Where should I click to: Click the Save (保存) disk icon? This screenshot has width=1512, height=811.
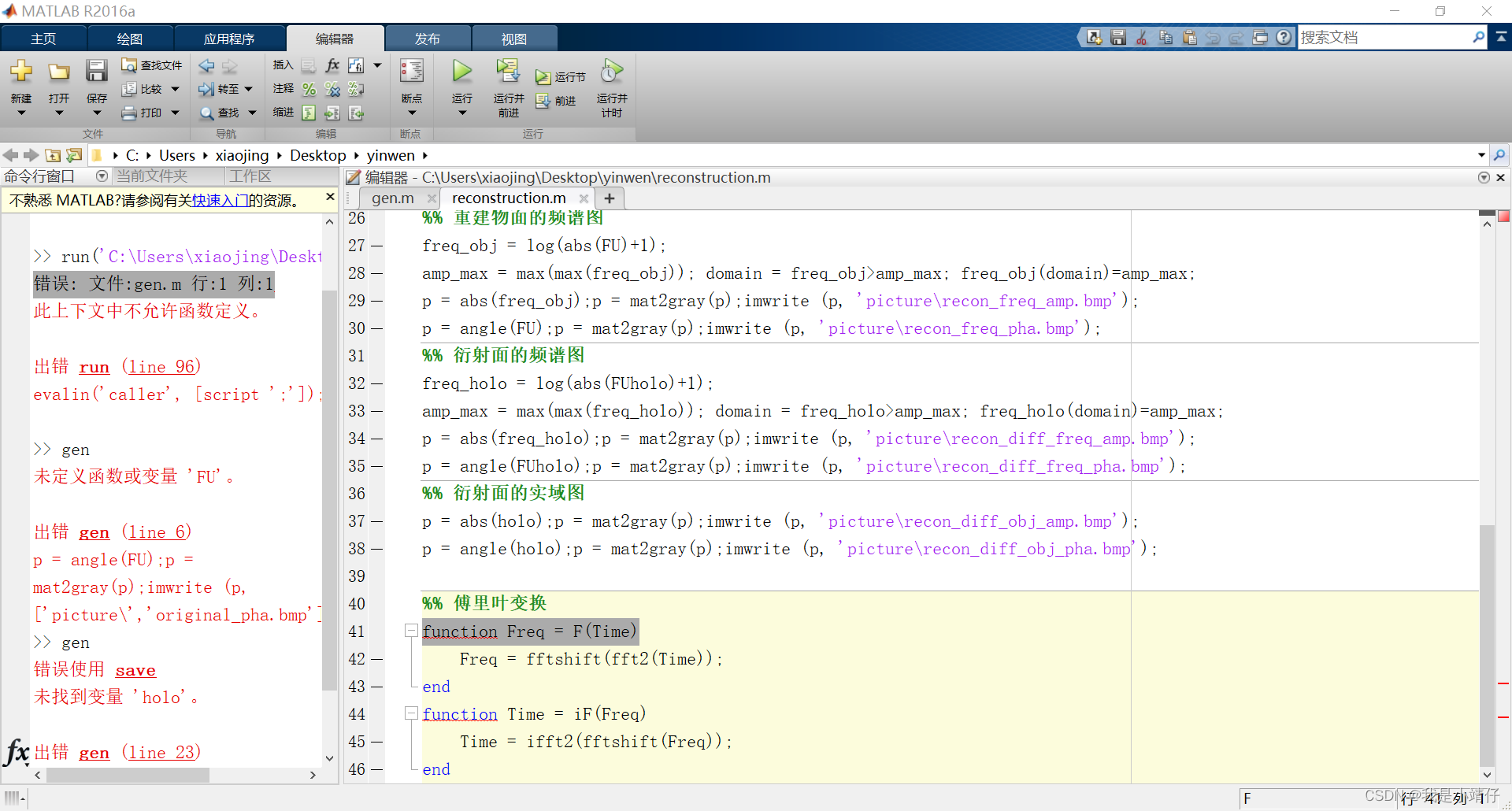(x=97, y=72)
